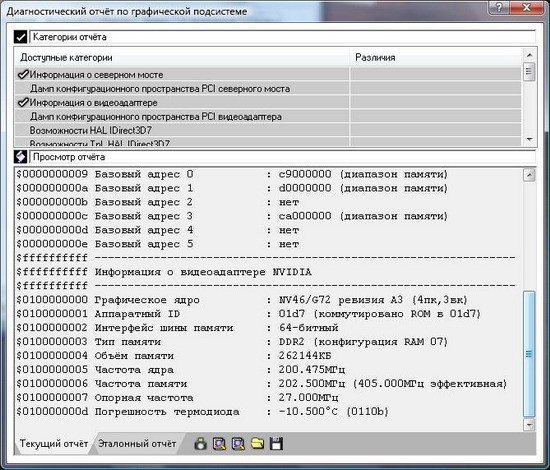This screenshot has width=550, height=470.
Task: Click the blue magnifier compare icon
Action: (239, 444)
